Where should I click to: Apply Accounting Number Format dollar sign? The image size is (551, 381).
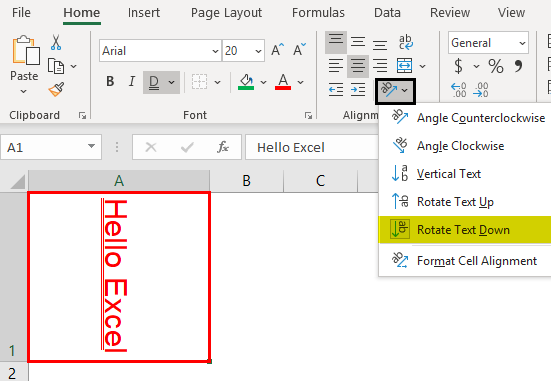tap(458, 66)
